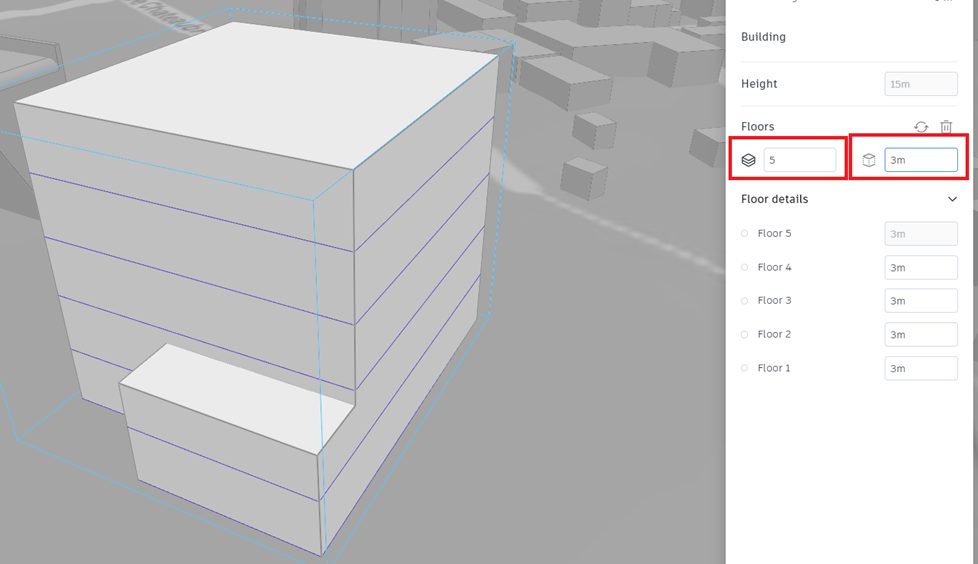This screenshot has width=978, height=564.
Task: Select the Floor 3 radio circle
Action: click(744, 301)
